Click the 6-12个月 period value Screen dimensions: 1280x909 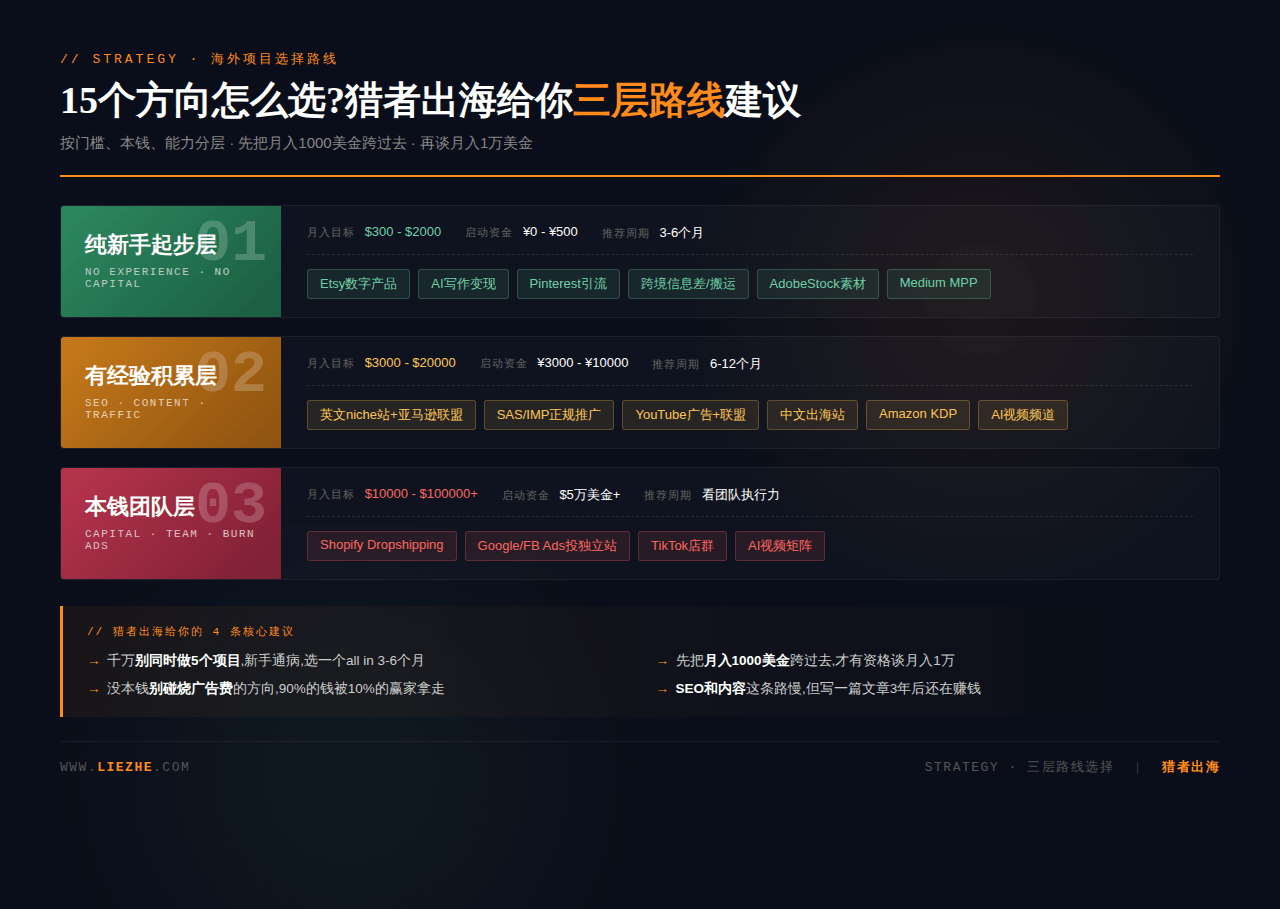pyautogui.click(x=736, y=364)
